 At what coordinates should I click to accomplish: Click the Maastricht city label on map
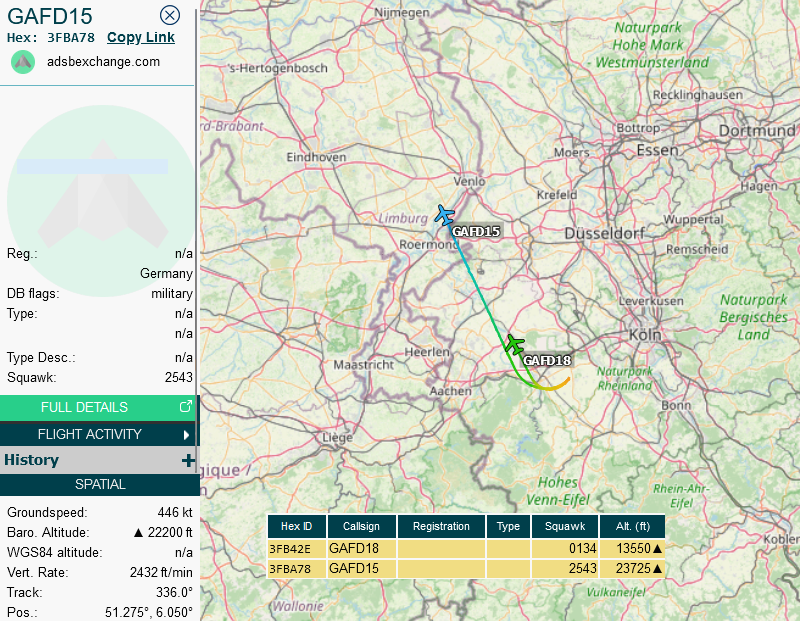(364, 365)
